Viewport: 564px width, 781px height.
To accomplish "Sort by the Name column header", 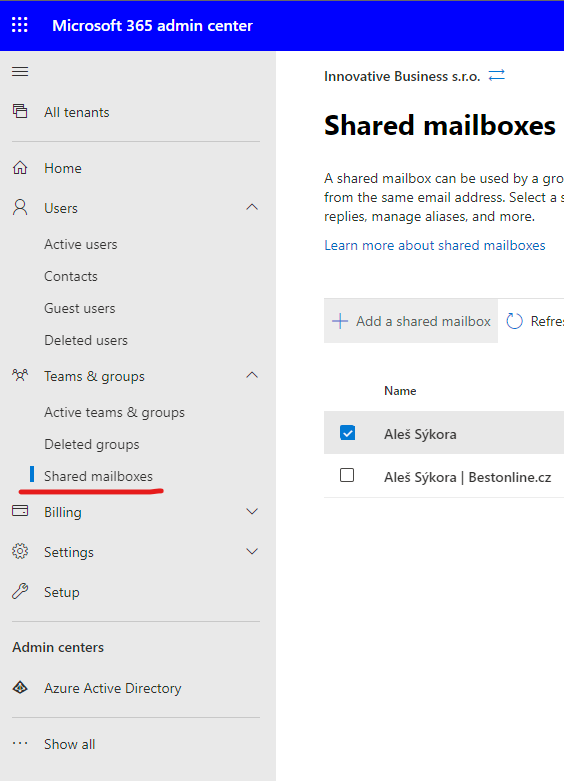I will point(400,391).
